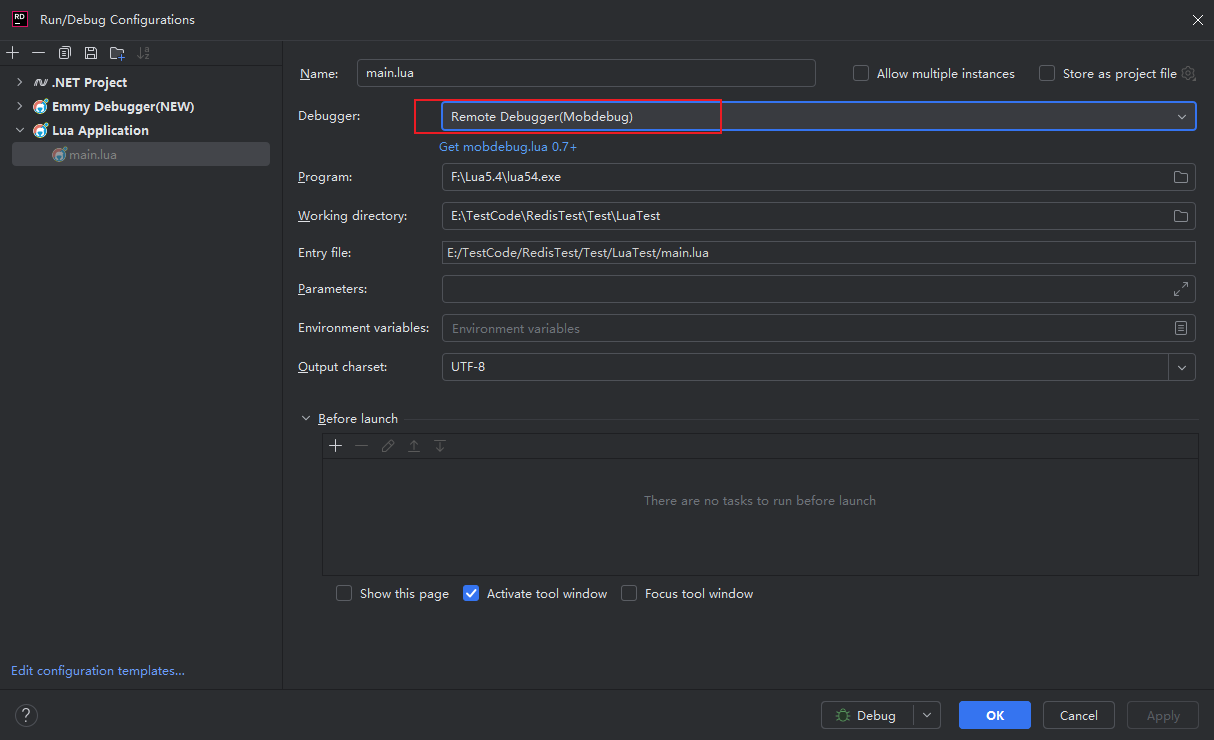
Task: Open Environment variables editor dialog
Action: click(1181, 328)
